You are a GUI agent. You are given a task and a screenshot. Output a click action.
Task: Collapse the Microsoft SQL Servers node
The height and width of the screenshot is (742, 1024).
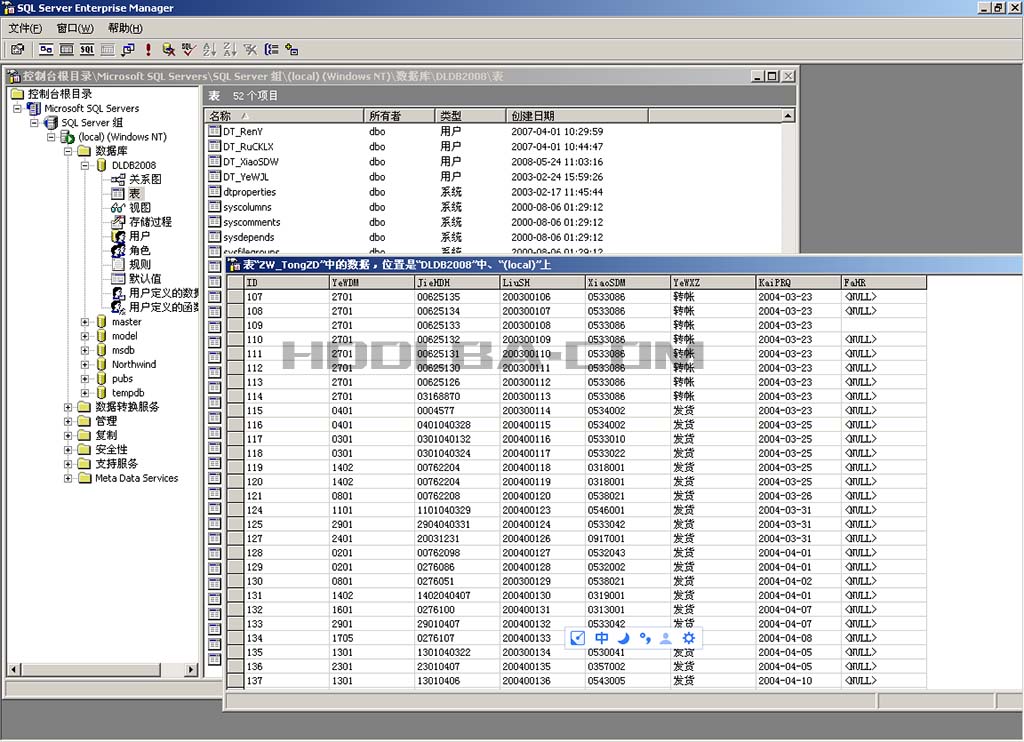tap(18, 108)
